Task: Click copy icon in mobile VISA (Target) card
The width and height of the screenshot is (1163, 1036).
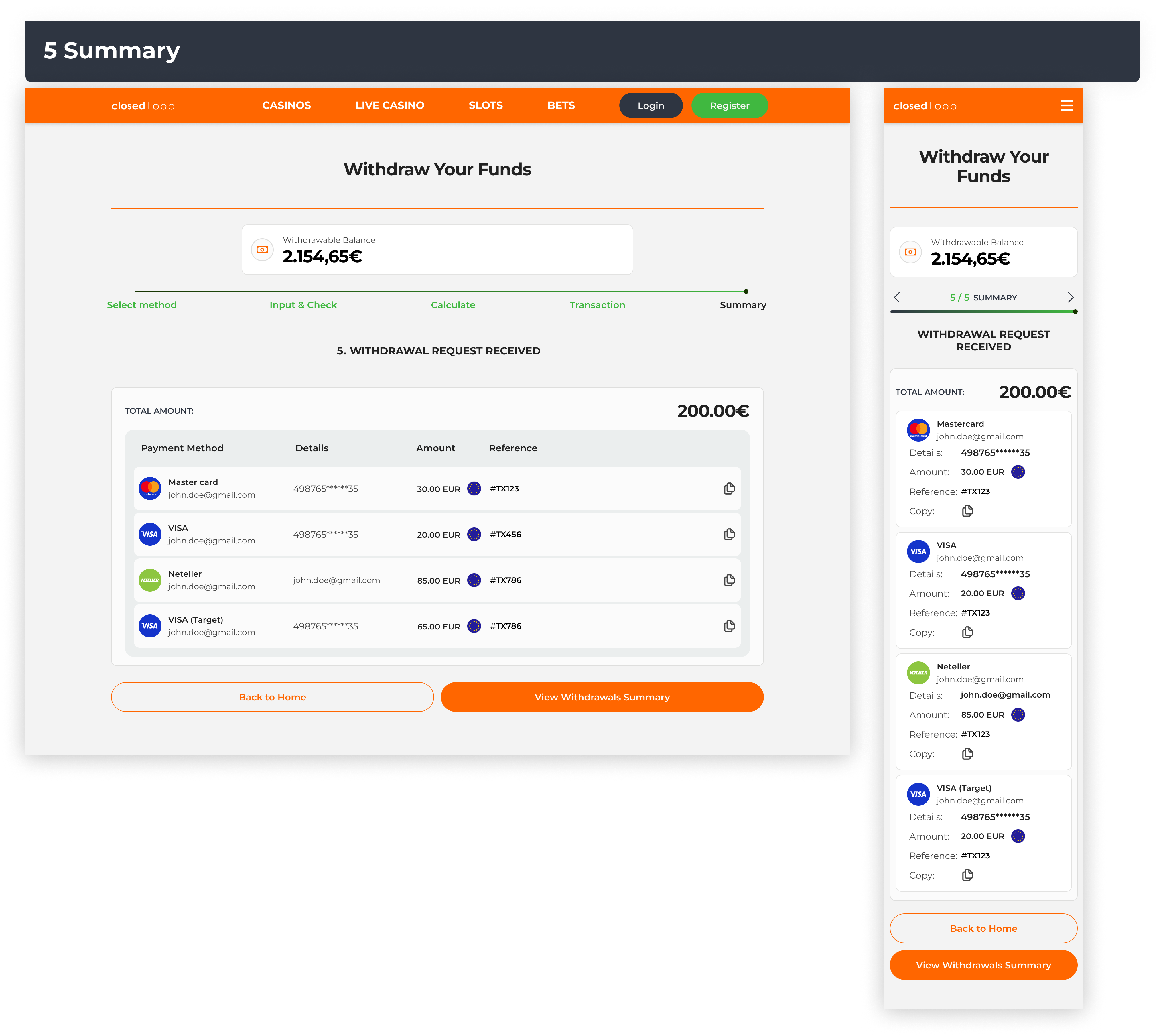Action: (x=968, y=875)
